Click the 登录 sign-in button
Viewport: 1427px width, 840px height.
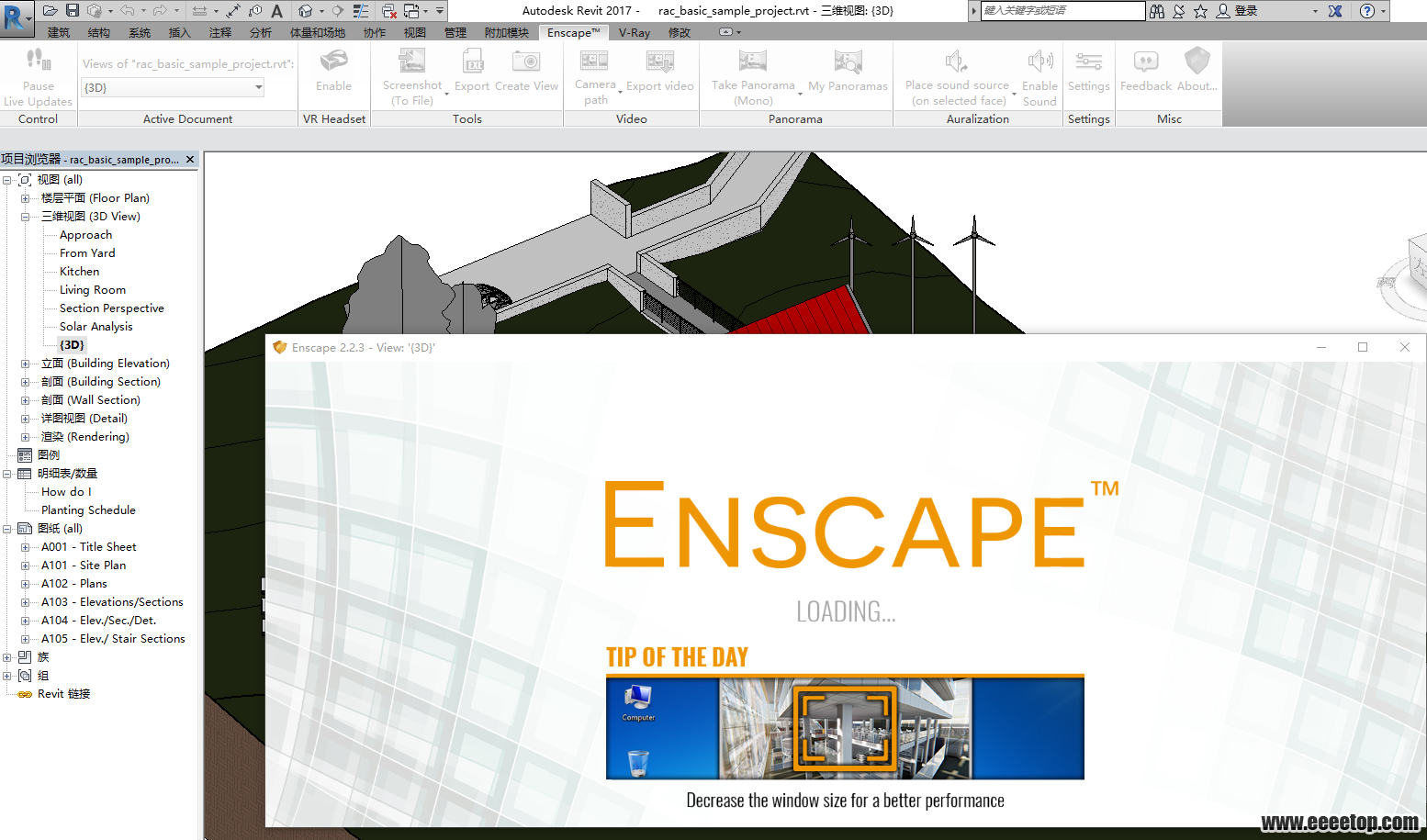coord(1237,11)
